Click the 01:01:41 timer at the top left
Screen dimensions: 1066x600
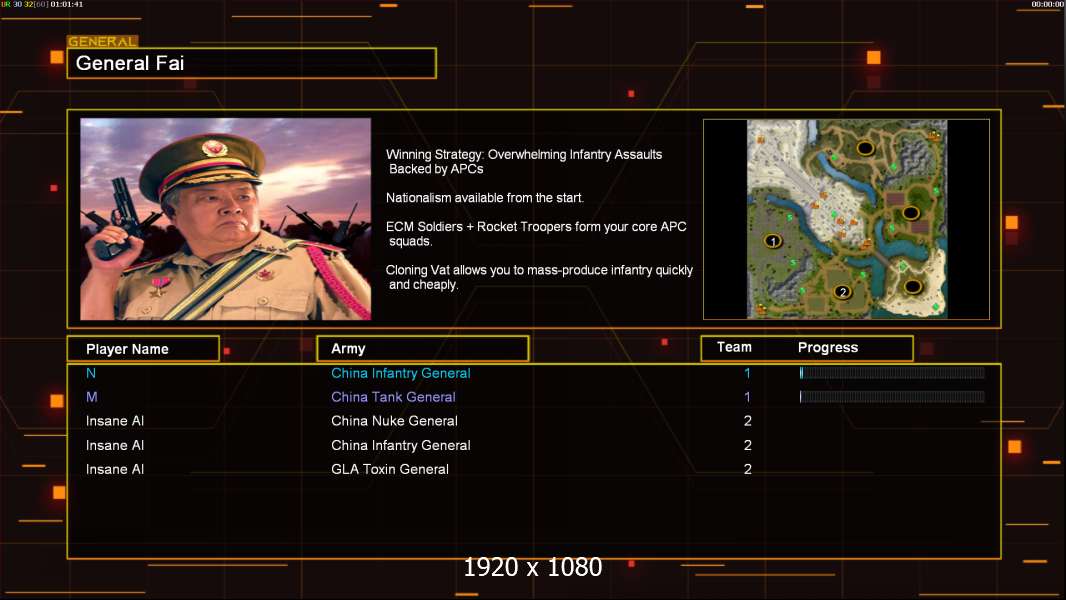(x=67, y=4)
